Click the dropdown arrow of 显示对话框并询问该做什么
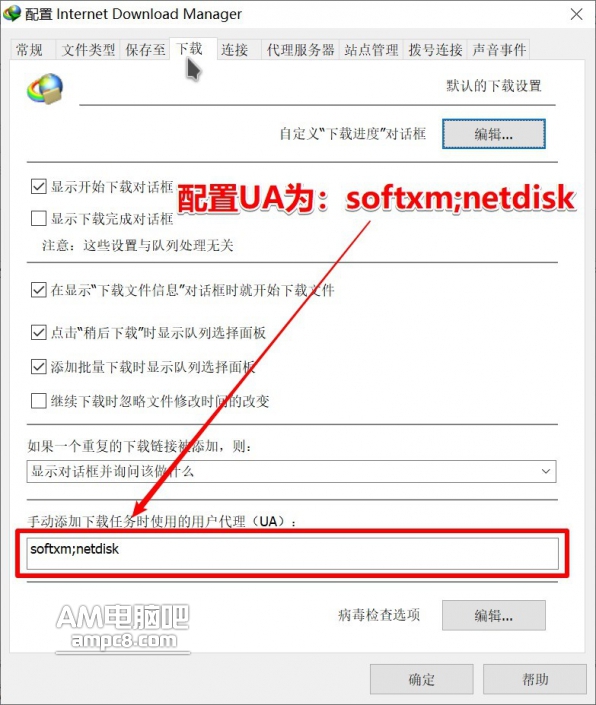596x705 pixels. click(x=546, y=471)
